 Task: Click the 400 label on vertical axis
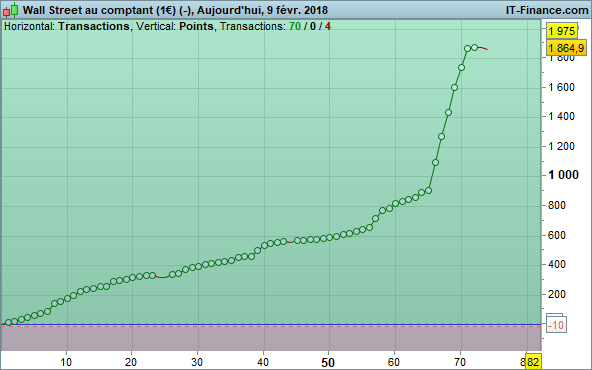(557, 264)
